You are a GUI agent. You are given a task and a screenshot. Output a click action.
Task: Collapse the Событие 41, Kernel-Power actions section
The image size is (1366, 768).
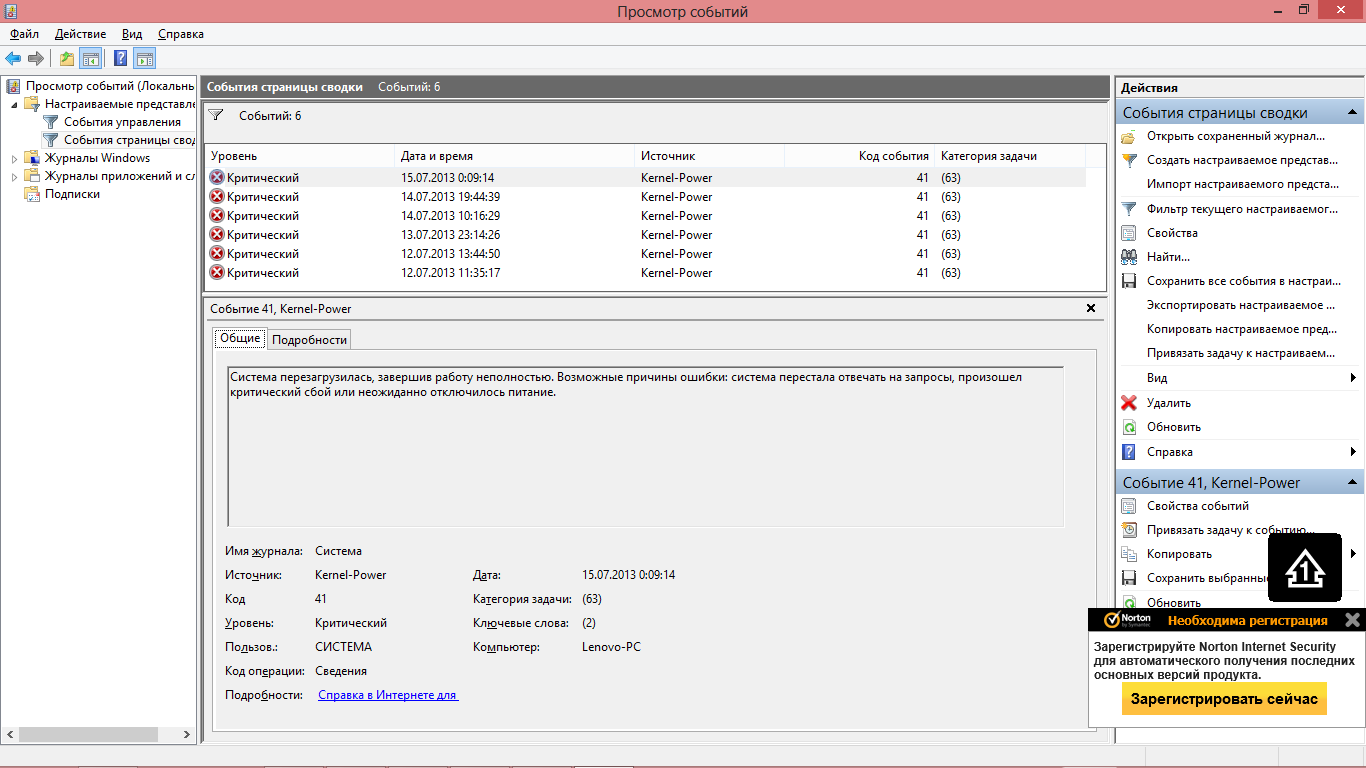[x=1352, y=482]
